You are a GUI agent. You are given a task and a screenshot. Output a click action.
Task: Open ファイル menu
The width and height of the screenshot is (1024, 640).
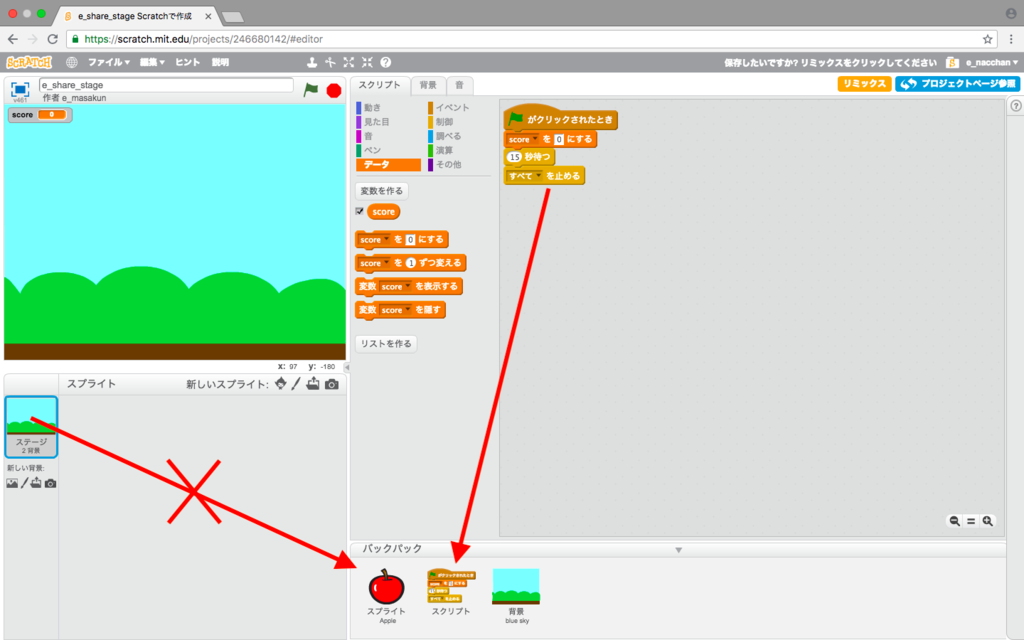coord(108,62)
